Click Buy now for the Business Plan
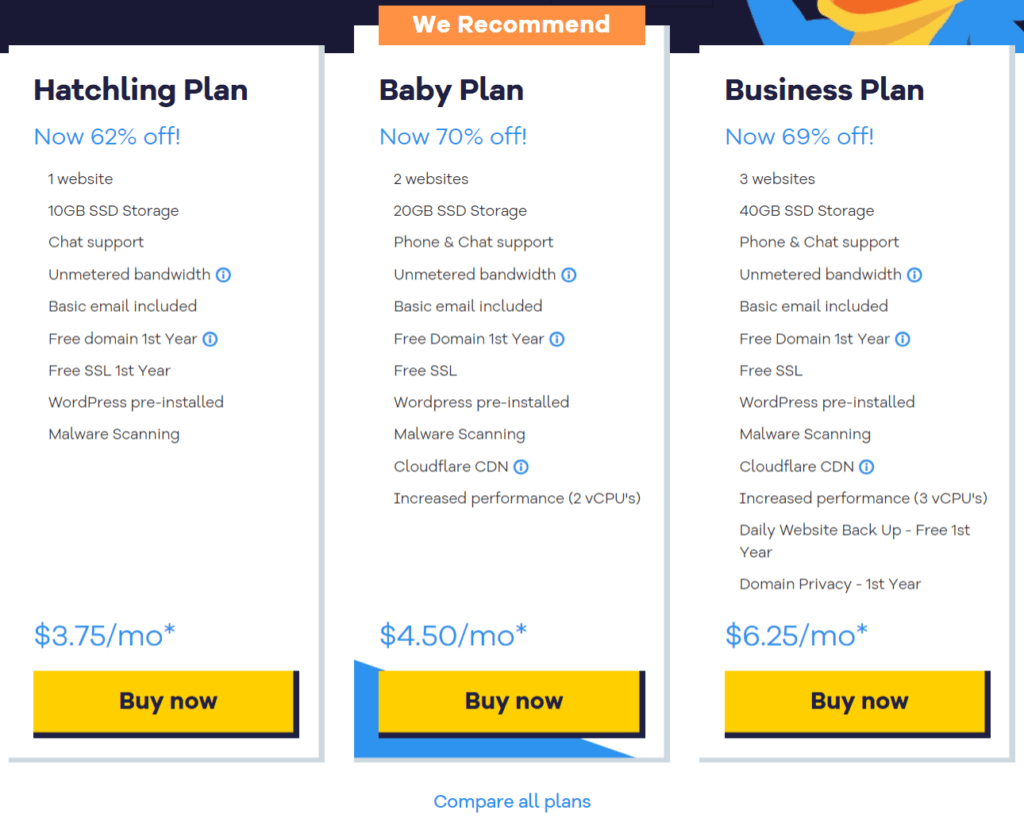1024x818 pixels. (857, 701)
